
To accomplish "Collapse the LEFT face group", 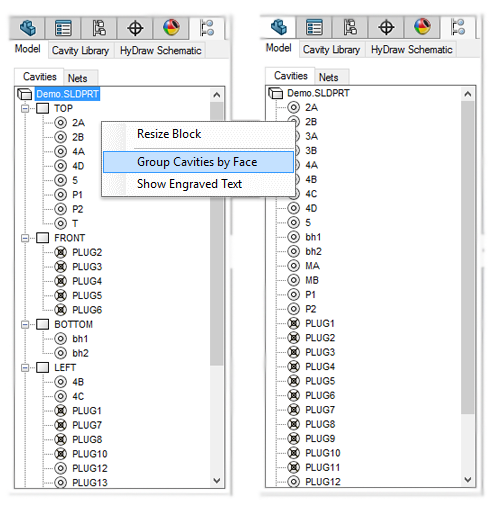I will 25,368.
